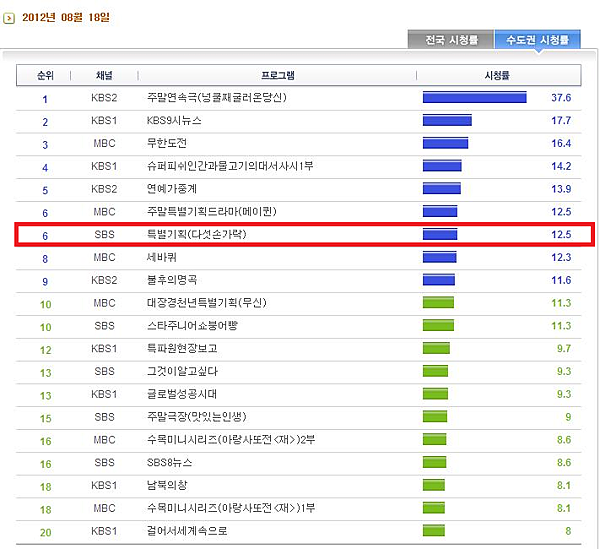The height and width of the screenshot is (549, 600).
Task: Click the MBC channel in the 무한도전 row
Action: click(x=104, y=143)
